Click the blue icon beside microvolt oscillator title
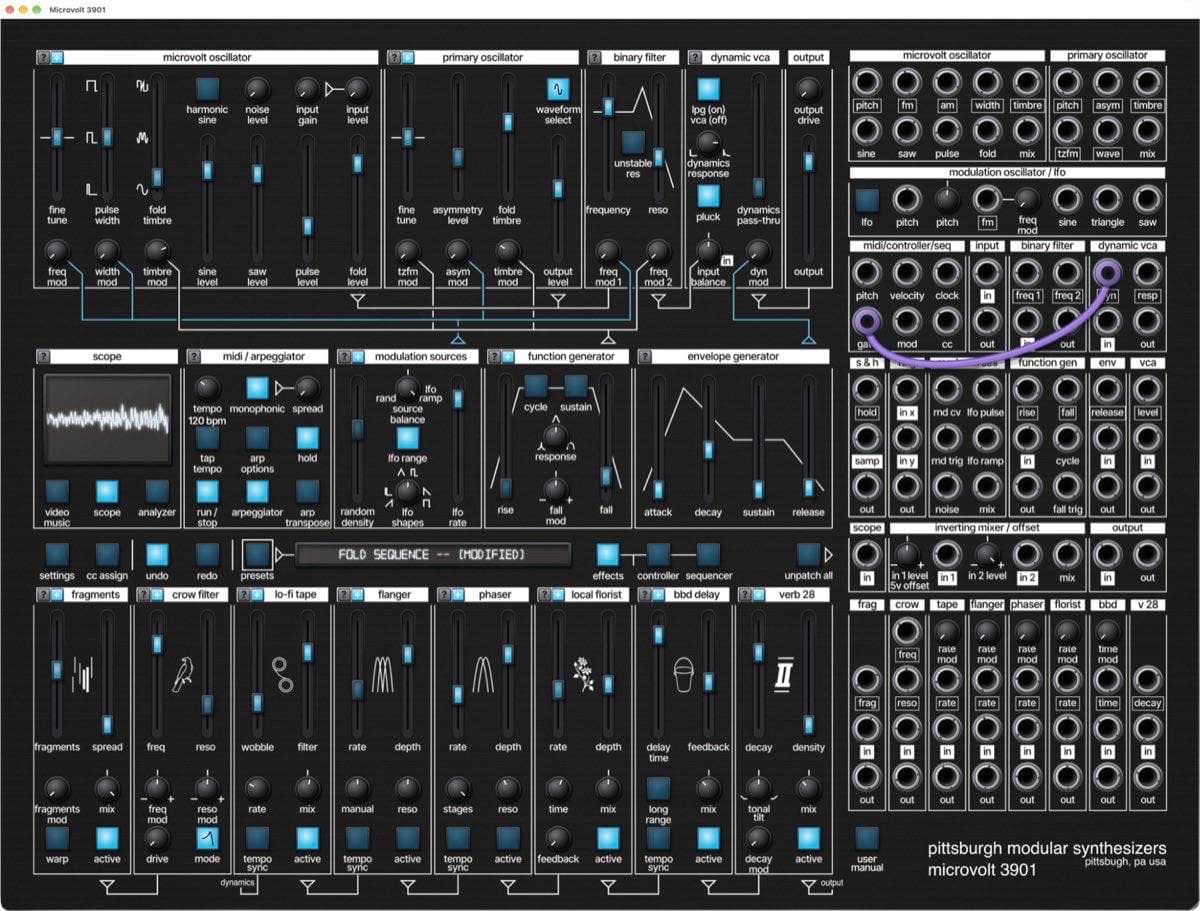The height and width of the screenshot is (911, 1200). pos(56,58)
